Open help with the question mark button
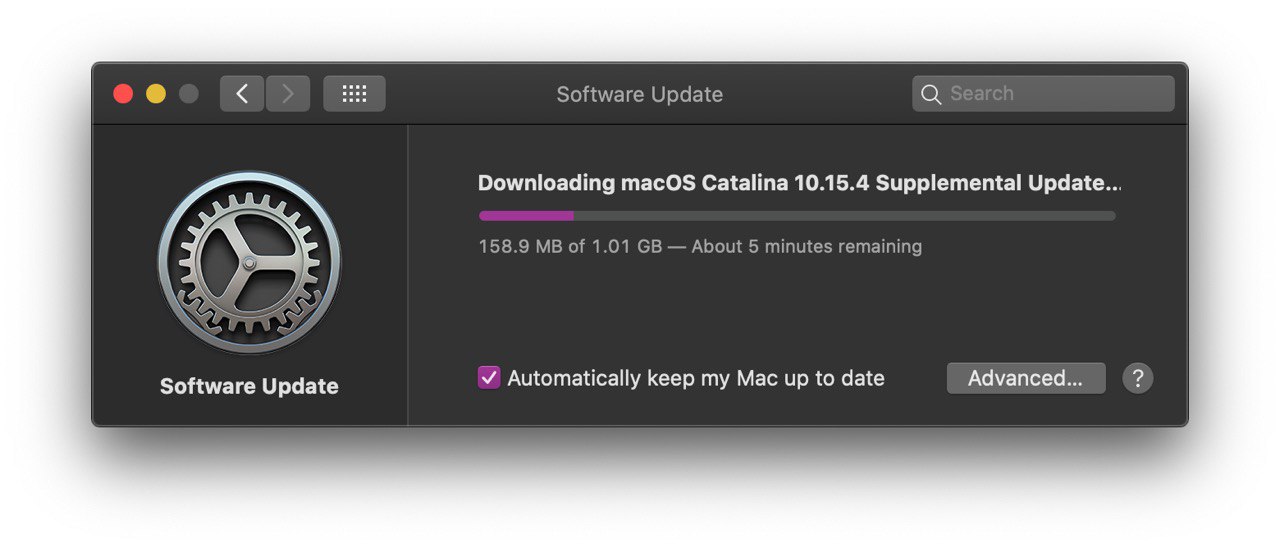1280x548 pixels. [1138, 378]
